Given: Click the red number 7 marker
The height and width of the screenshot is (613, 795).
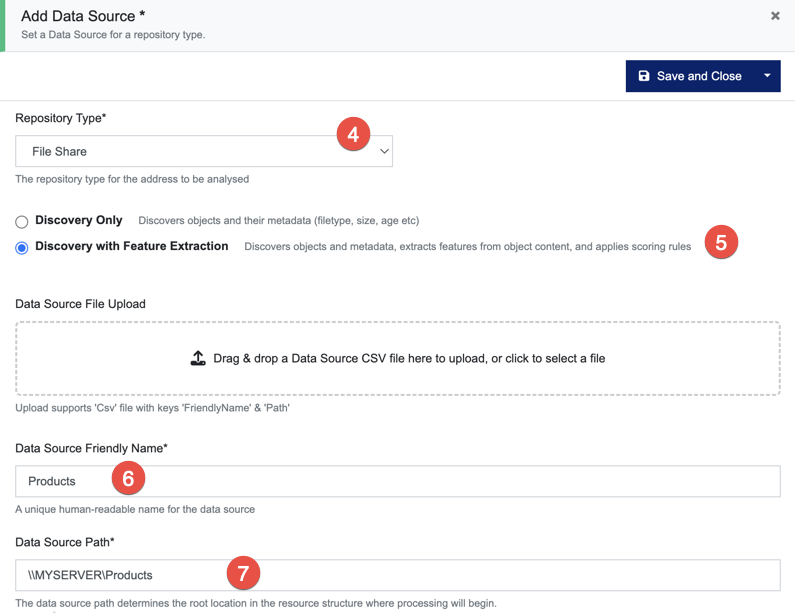Looking at the screenshot, I should (242, 573).
